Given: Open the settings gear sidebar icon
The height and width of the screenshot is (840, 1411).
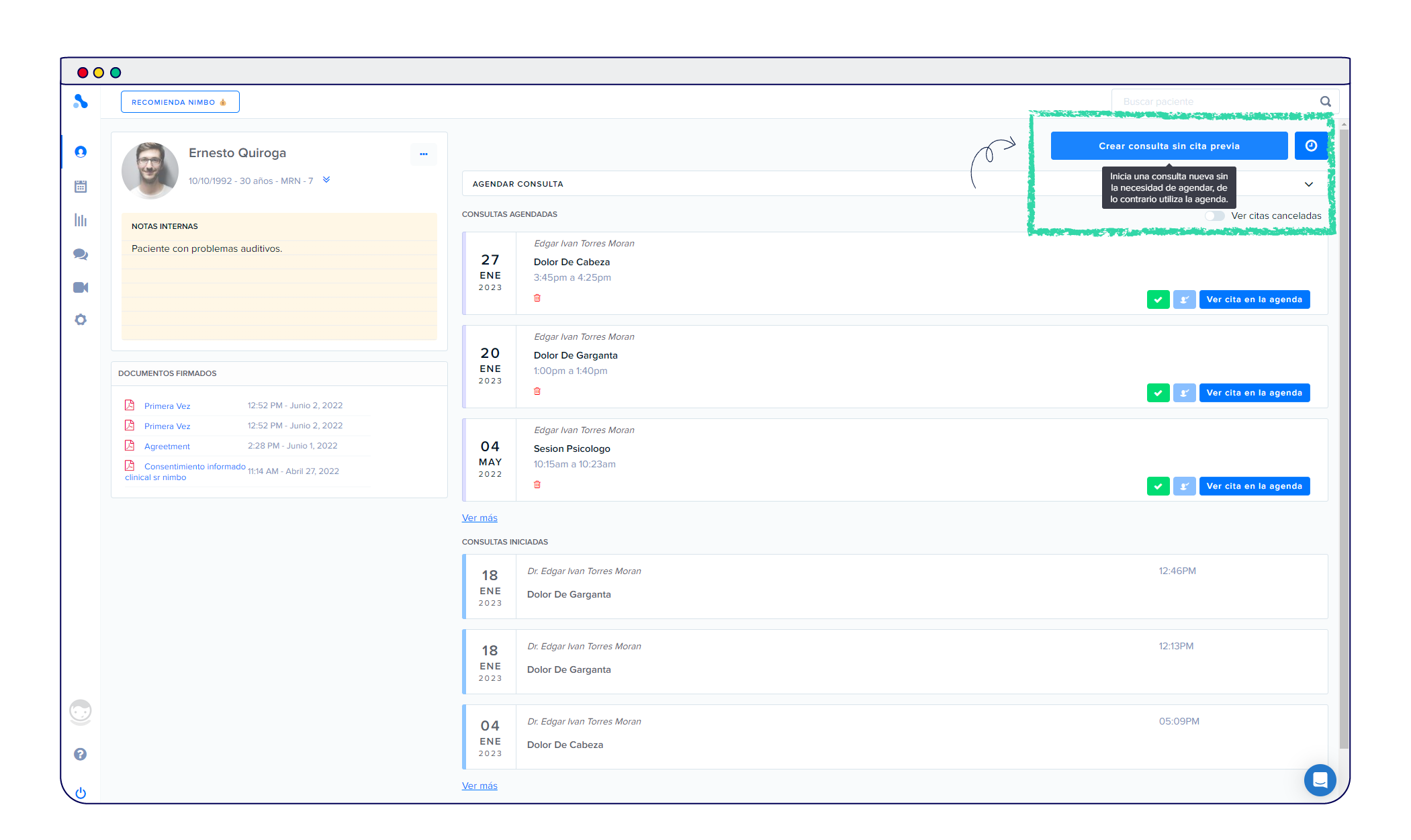Looking at the screenshot, I should (x=81, y=320).
